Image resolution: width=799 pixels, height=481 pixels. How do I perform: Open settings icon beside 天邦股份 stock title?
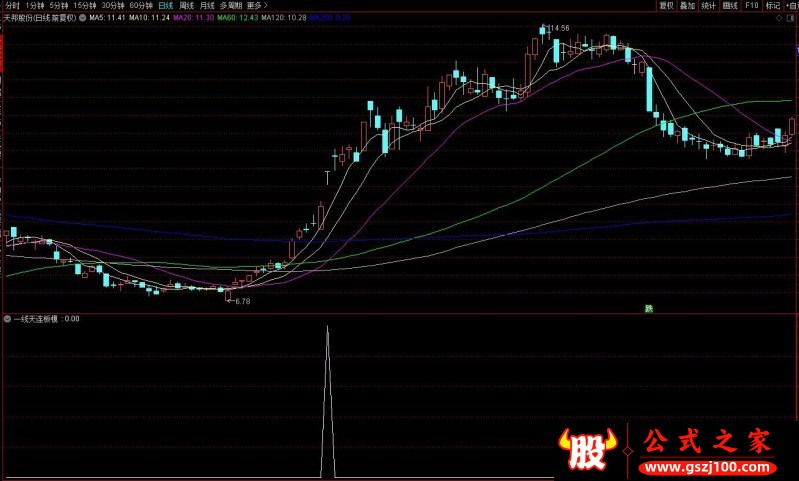(x=82, y=18)
